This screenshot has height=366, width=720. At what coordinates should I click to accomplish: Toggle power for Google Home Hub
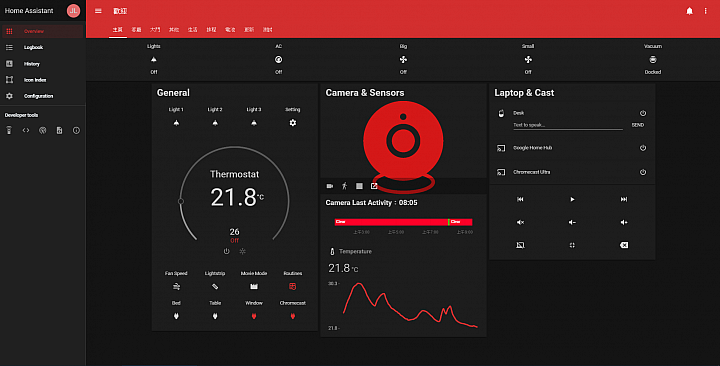643,148
